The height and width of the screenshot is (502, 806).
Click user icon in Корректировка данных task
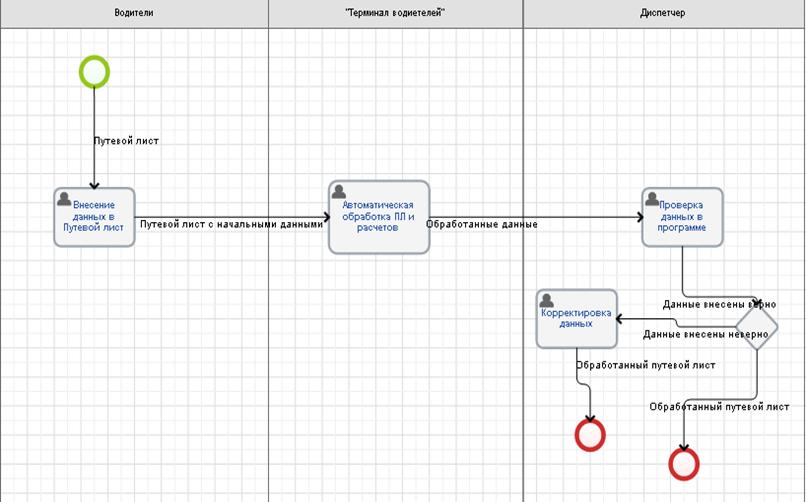click(x=546, y=300)
